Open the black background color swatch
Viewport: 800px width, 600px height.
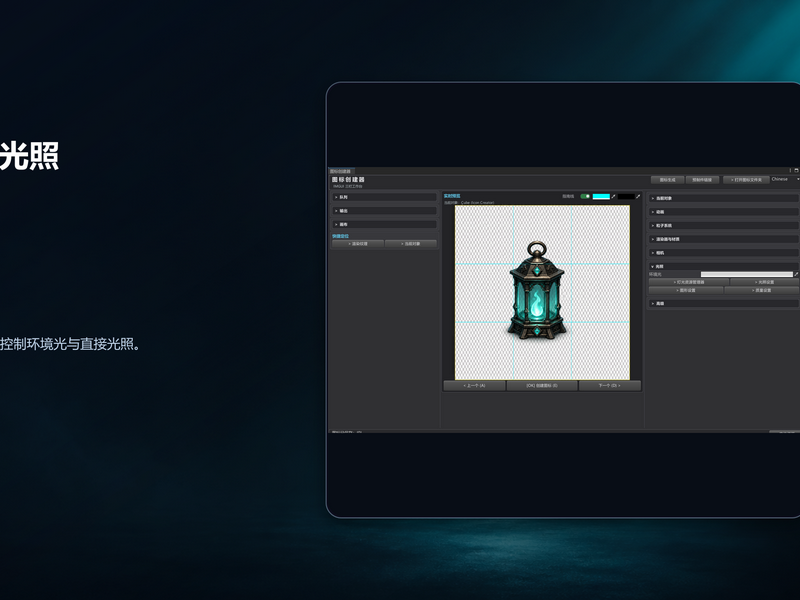(x=626, y=196)
